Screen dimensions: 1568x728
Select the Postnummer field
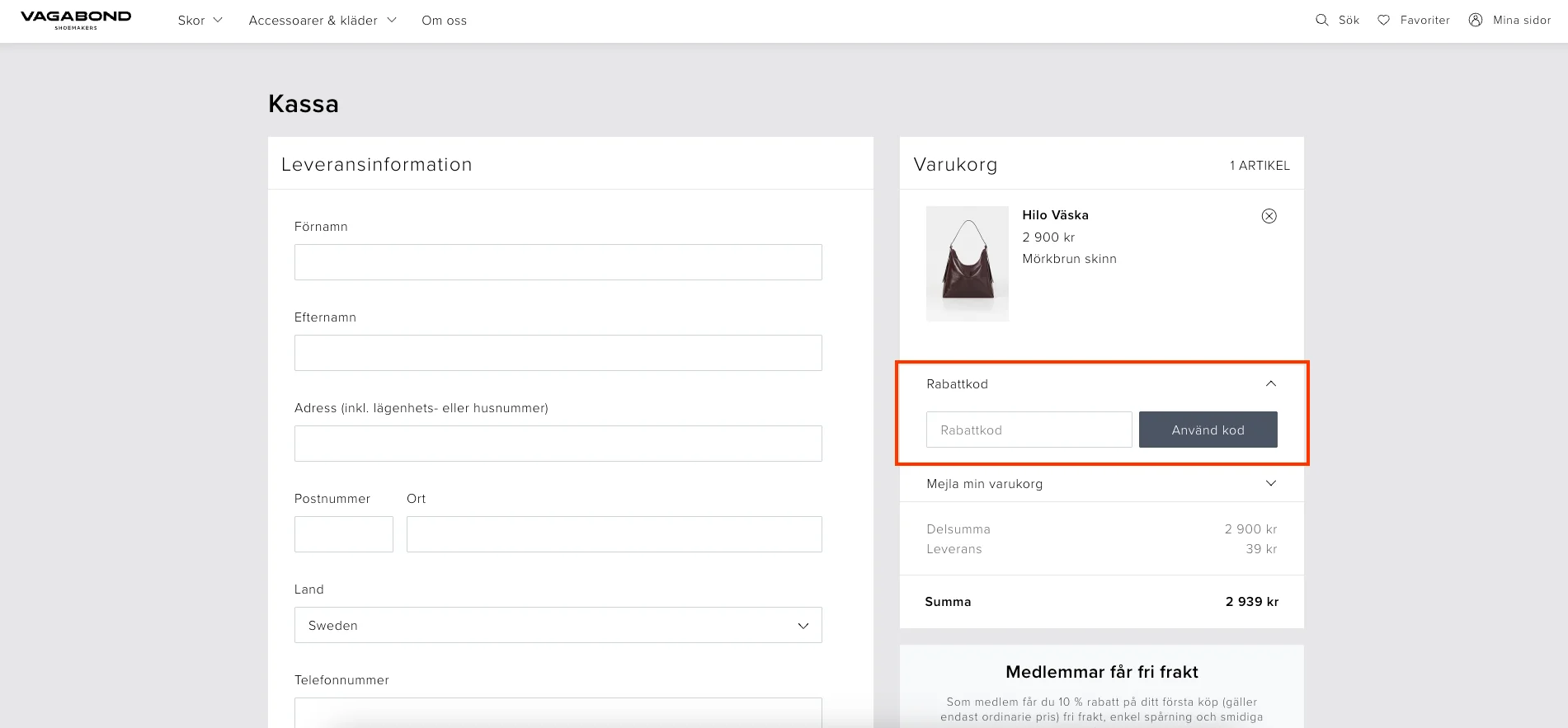pyautogui.click(x=343, y=534)
